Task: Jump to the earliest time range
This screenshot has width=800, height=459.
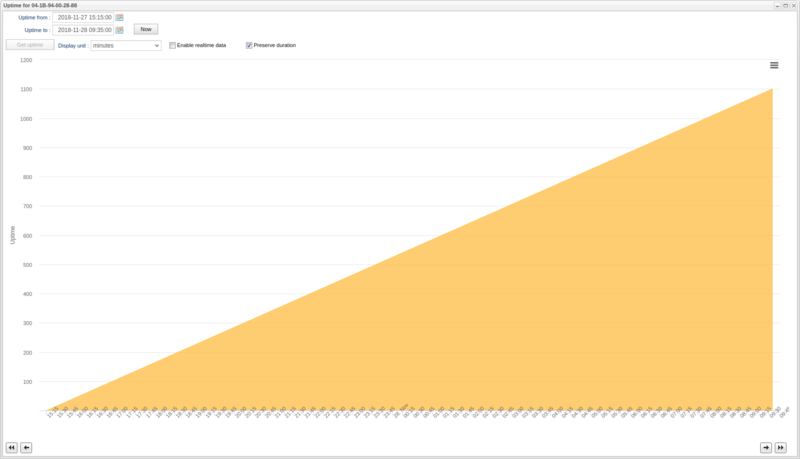Action: 12,447
